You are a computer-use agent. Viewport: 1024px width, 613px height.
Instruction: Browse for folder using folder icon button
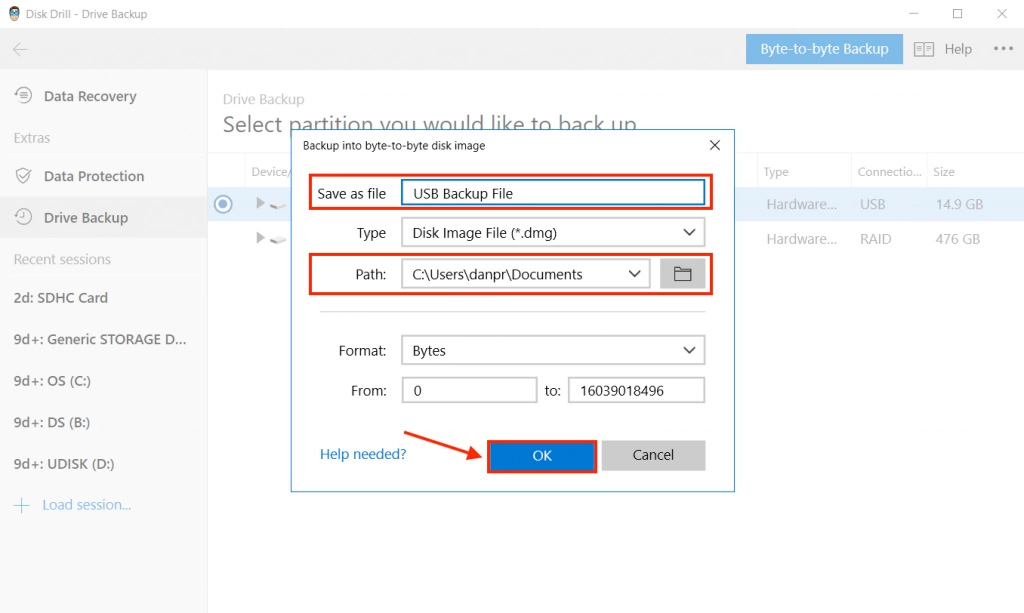click(682, 274)
